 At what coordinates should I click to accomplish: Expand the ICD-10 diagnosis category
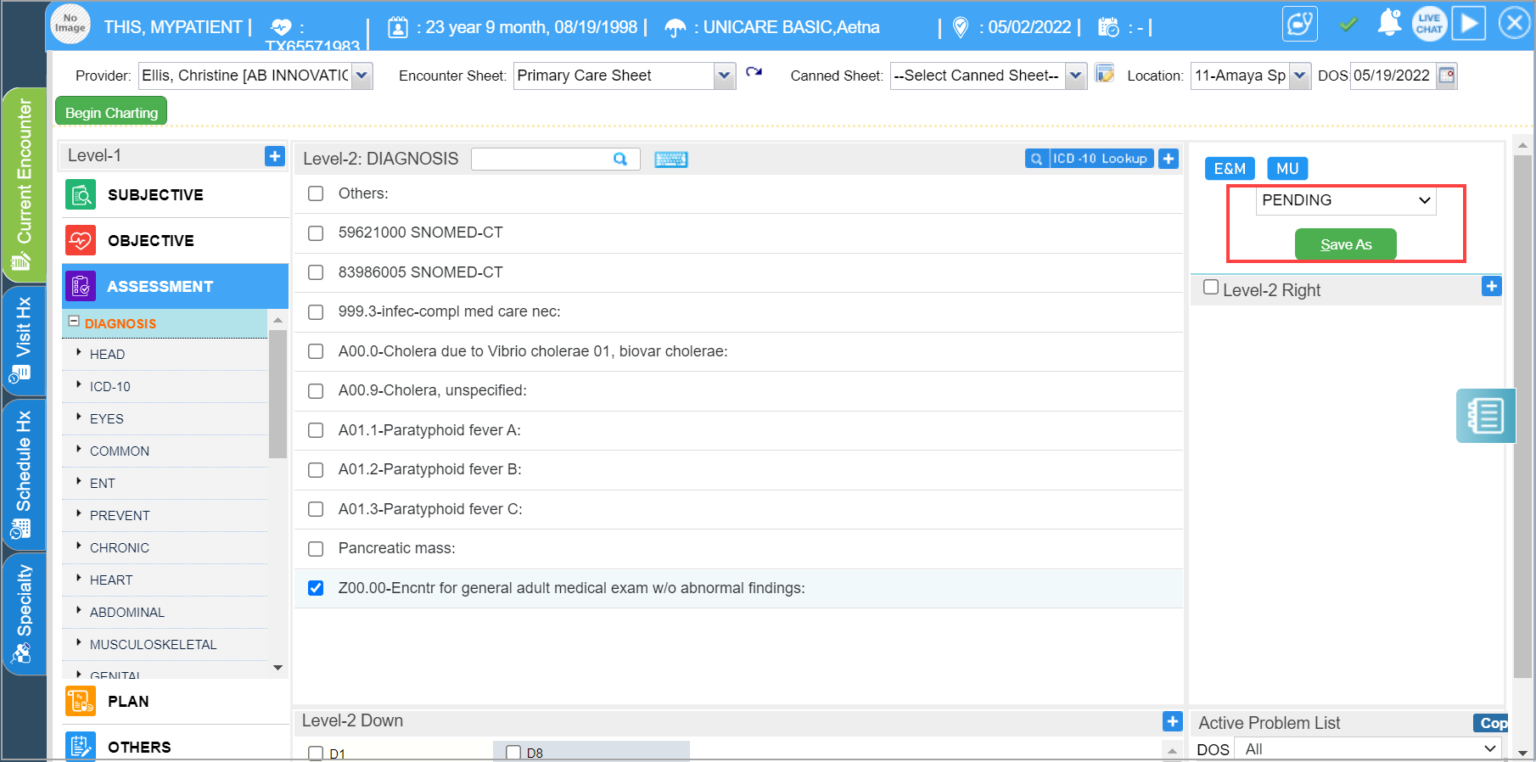pyautogui.click(x=110, y=386)
